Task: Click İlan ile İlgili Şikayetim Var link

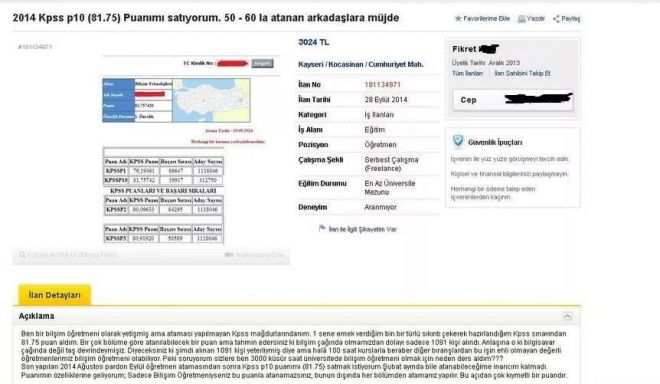Action: [x=362, y=229]
